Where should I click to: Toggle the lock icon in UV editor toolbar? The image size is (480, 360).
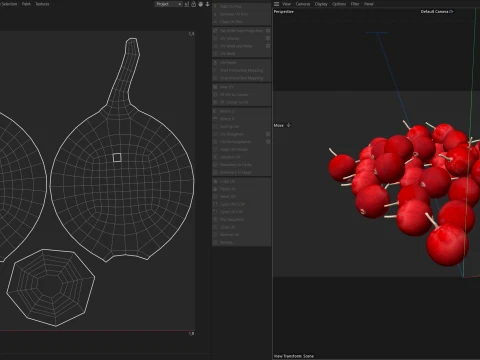coord(193,4)
